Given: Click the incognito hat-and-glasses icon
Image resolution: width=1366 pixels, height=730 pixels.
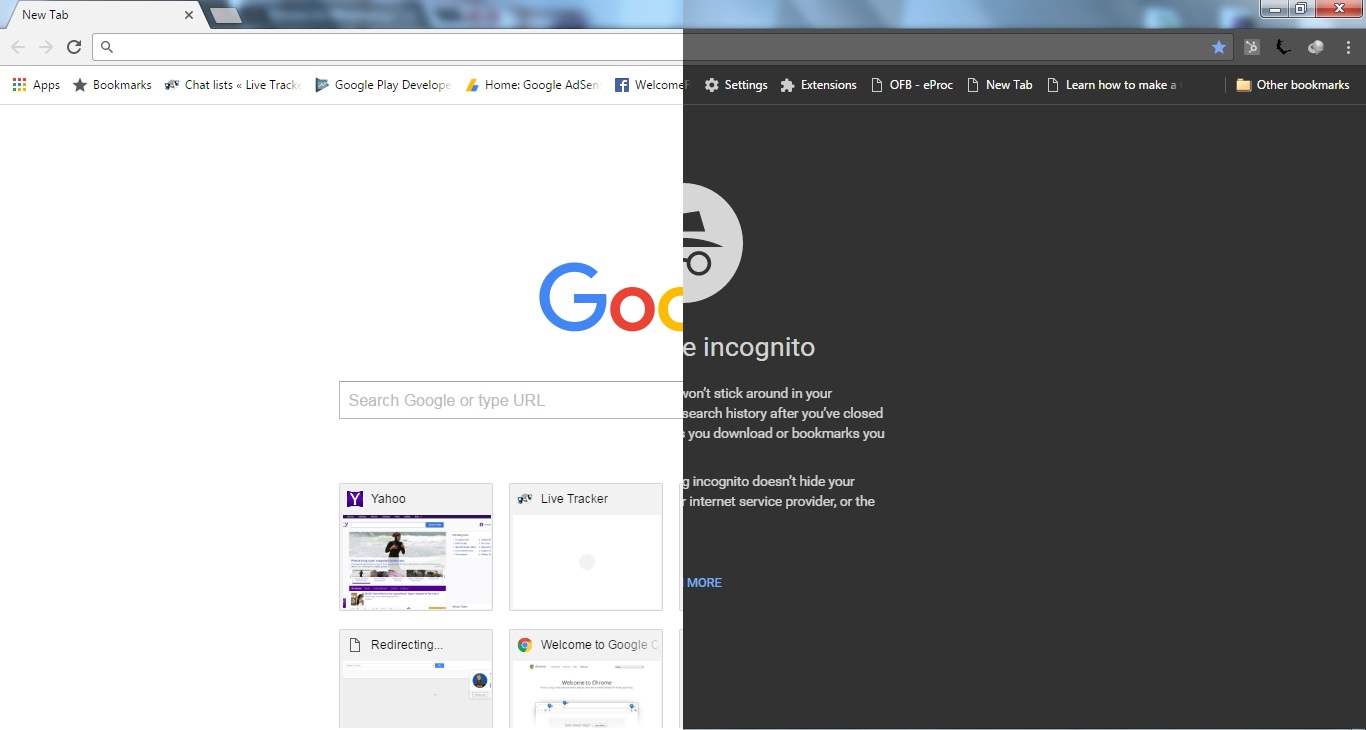Looking at the screenshot, I should click(713, 243).
